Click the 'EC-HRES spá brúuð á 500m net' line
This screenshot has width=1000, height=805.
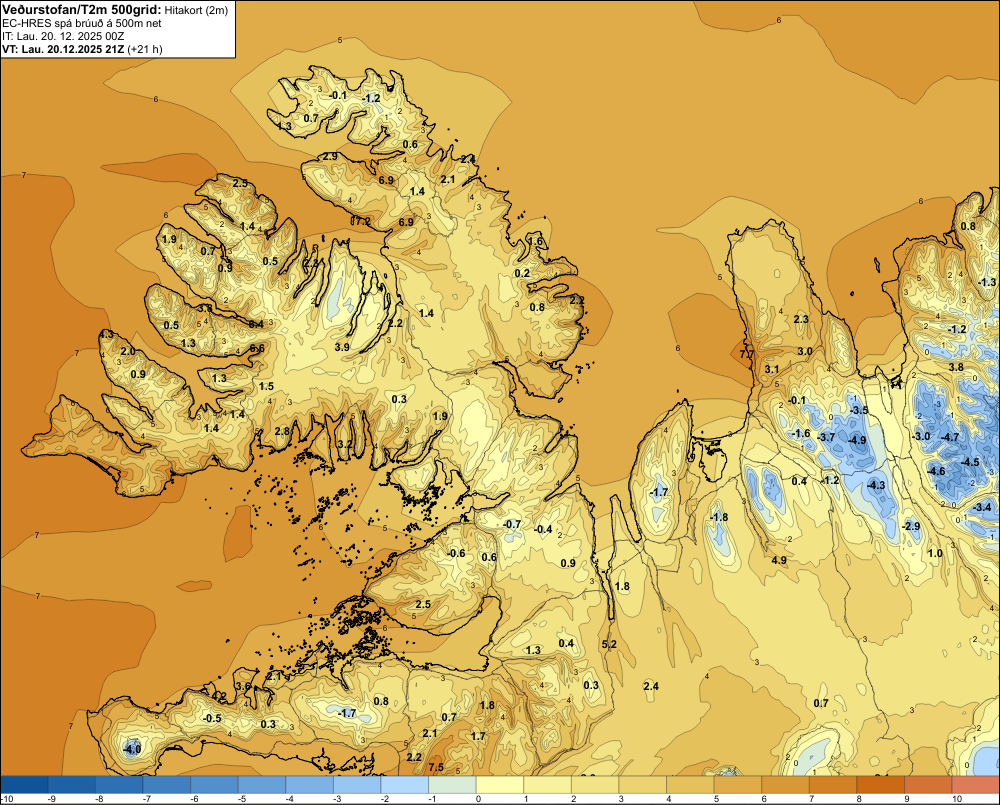(82, 23)
